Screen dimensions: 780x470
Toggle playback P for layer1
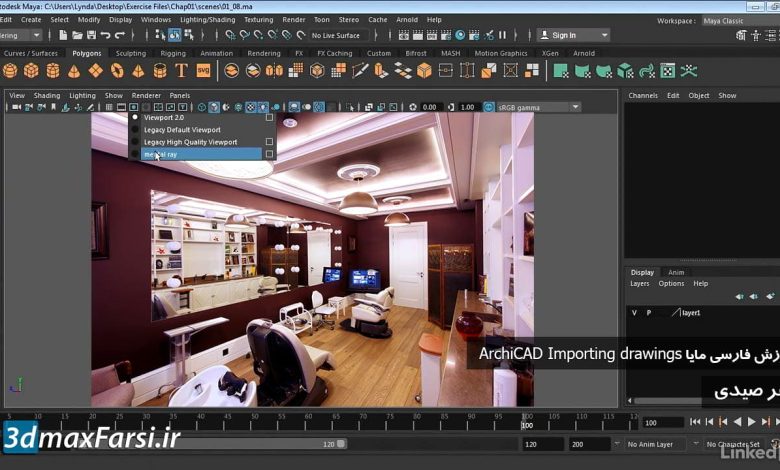click(x=649, y=313)
